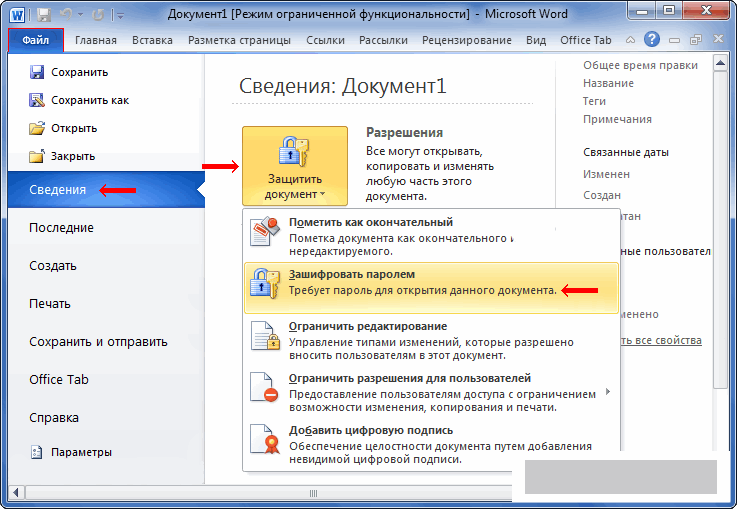Click the horizontal scrollbar left arrow
Screen dimensions: 737x509
[x=16, y=493]
